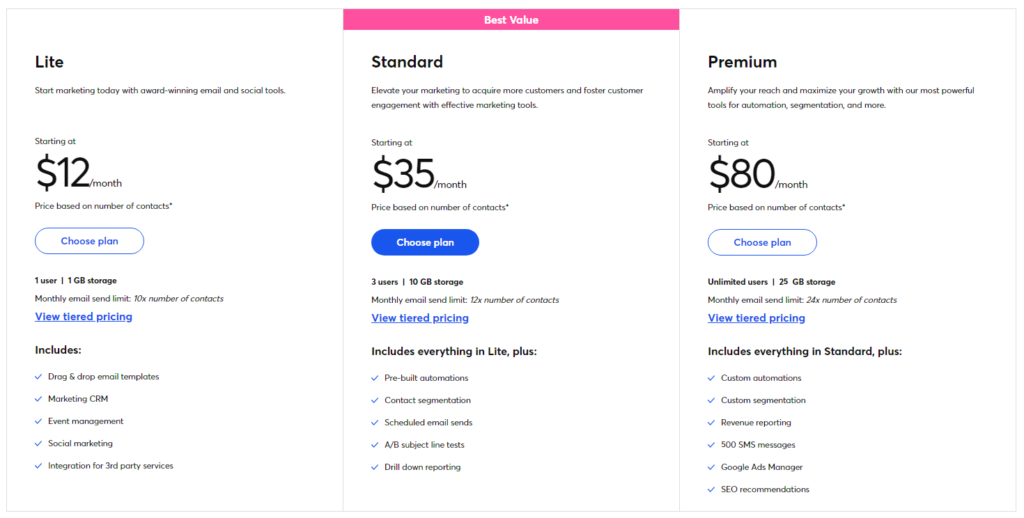The height and width of the screenshot is (518, 1024).
Task: Show tiered pricing for the Premium plan
Action: pyautogui.click(x=756, y=318)
